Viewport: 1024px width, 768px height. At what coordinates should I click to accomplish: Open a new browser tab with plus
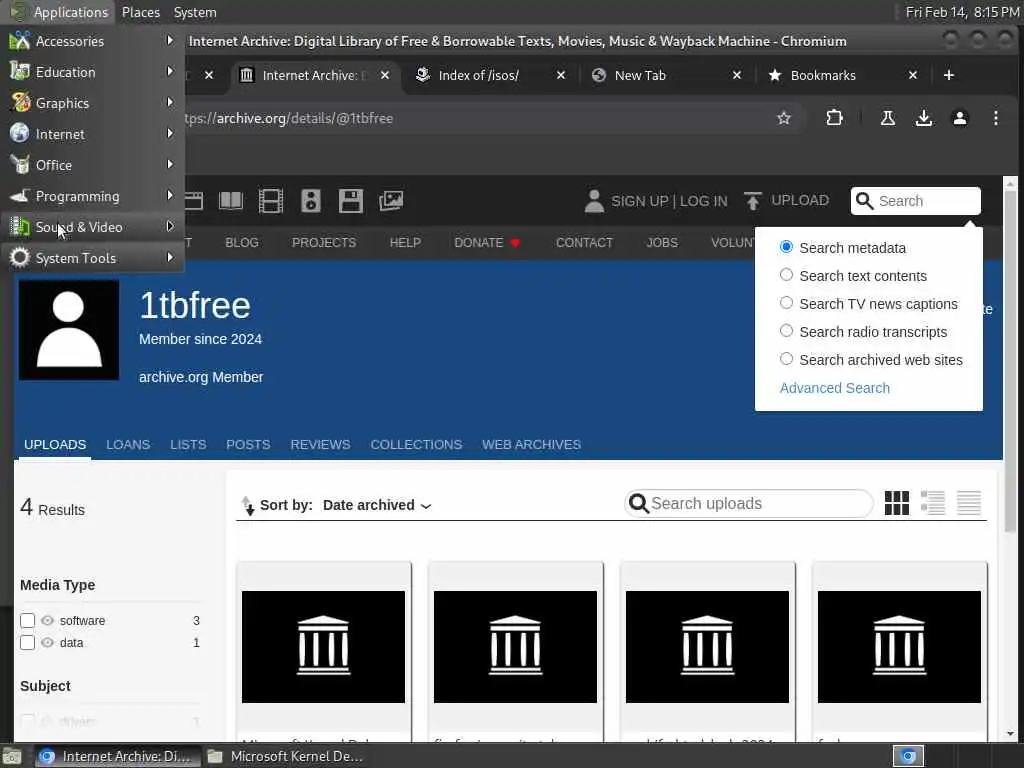tap(949, 75)
